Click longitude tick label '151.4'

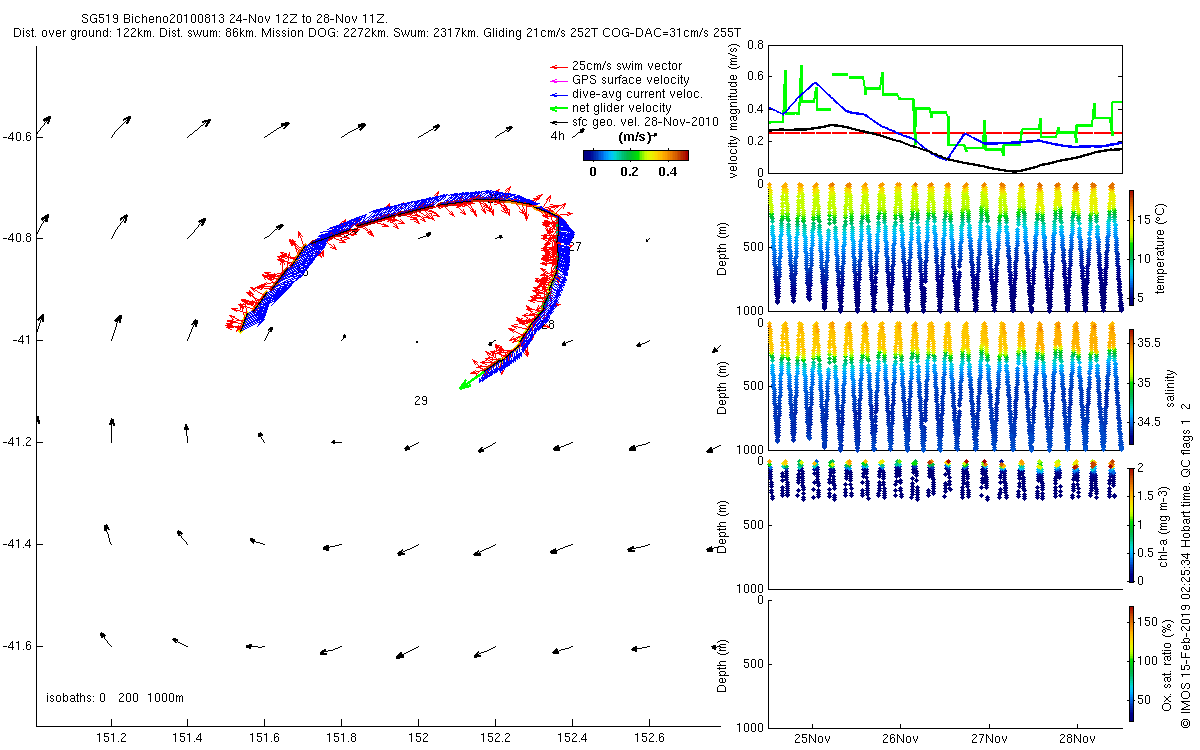pos(187,739)
